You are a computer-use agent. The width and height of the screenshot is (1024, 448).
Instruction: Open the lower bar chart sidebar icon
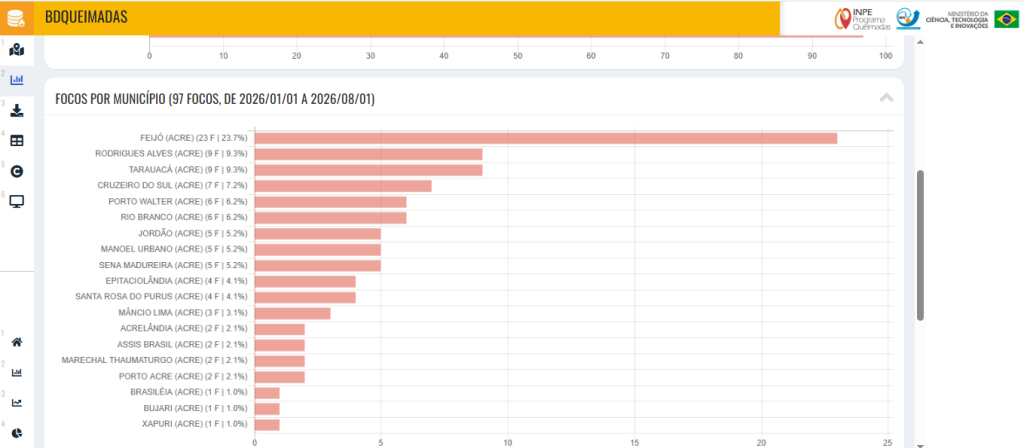point(17,372)
